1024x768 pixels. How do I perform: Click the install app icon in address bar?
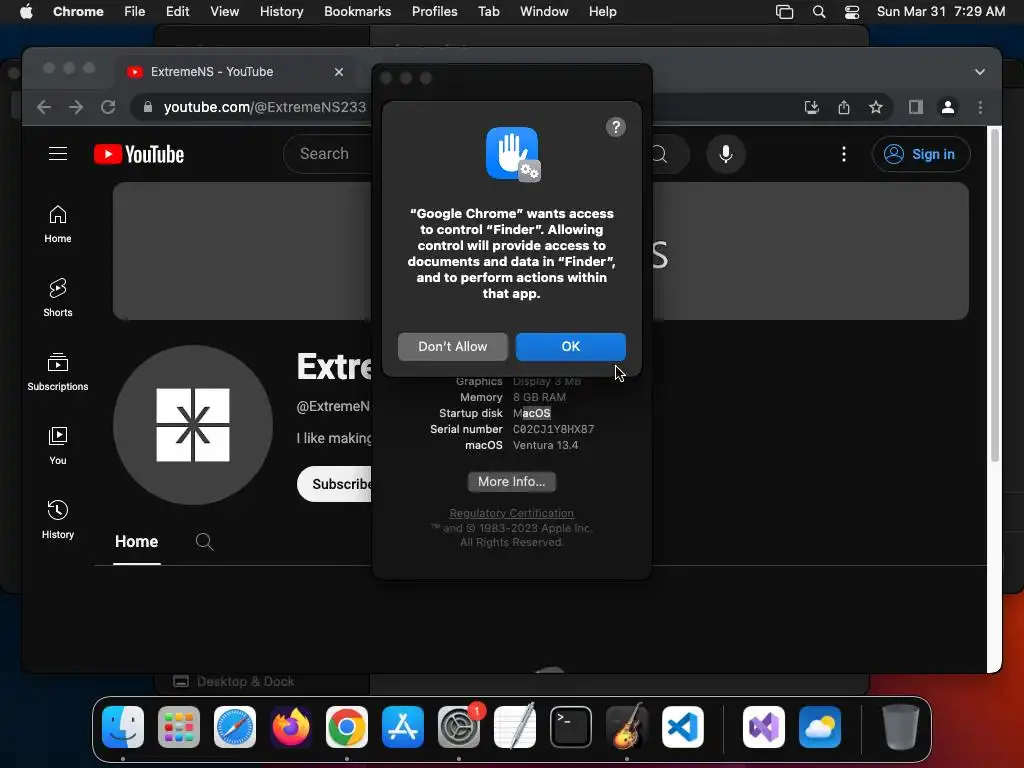pyautogui.click(x=812, y=107)
